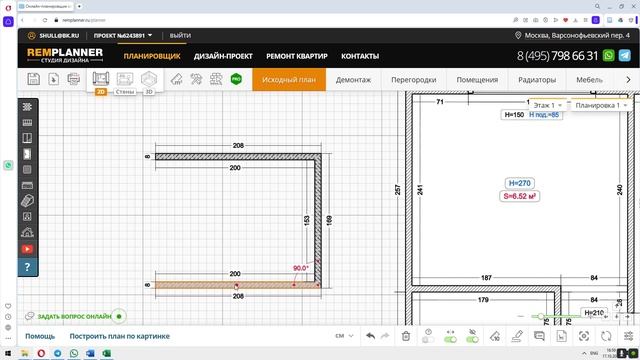
Task: Select the radiator tool in left sidebar
Action: (27, 122)
